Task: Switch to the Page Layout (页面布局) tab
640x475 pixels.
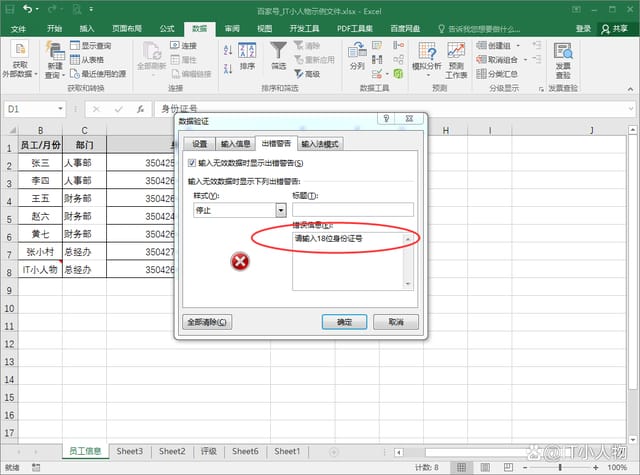Action: [127, 29]
